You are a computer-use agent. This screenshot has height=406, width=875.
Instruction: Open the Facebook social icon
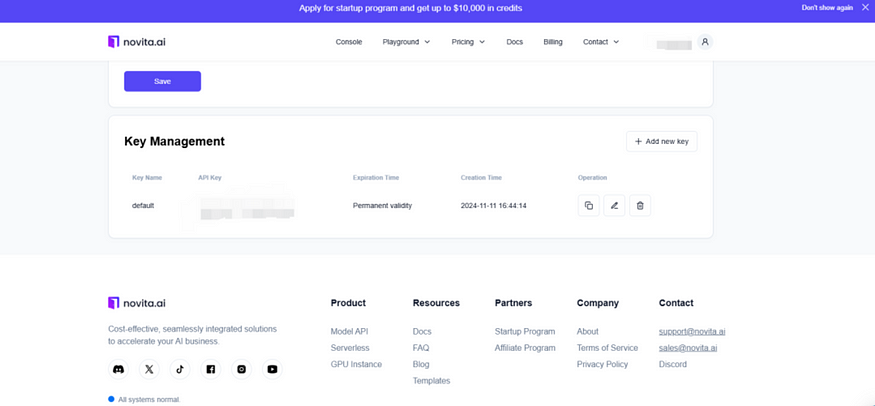click(x=210, y=369)
